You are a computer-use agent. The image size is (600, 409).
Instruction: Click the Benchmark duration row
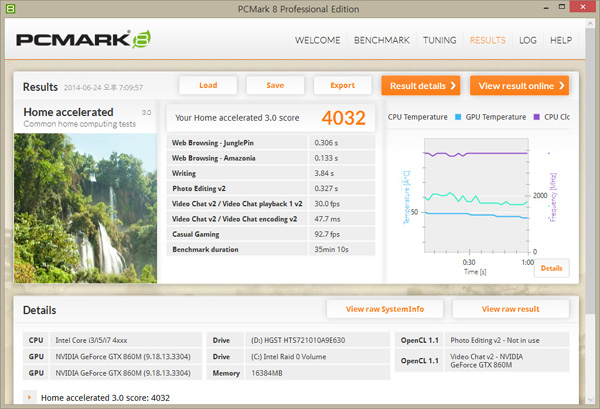[271, 249]
